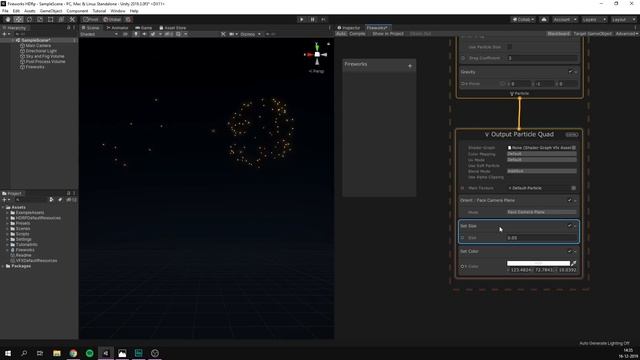This screenshot has width=640, height=360.
Task: Open the Window menu
Action: pyautogui.click(x=118, y=11)
